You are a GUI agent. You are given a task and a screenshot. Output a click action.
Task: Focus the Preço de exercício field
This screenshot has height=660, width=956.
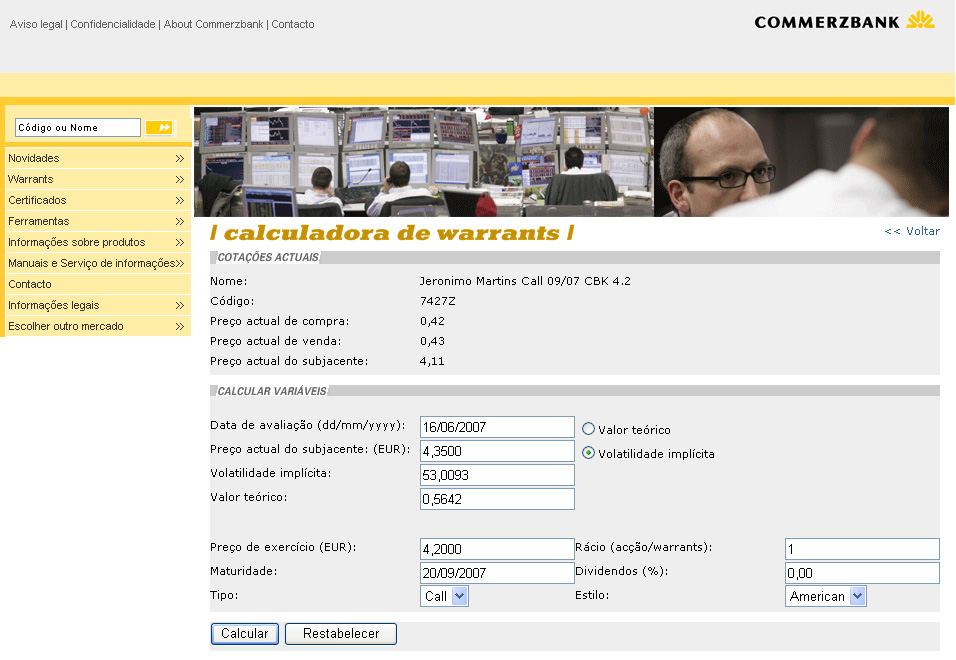pyautogui.click(x=497, y=549)
